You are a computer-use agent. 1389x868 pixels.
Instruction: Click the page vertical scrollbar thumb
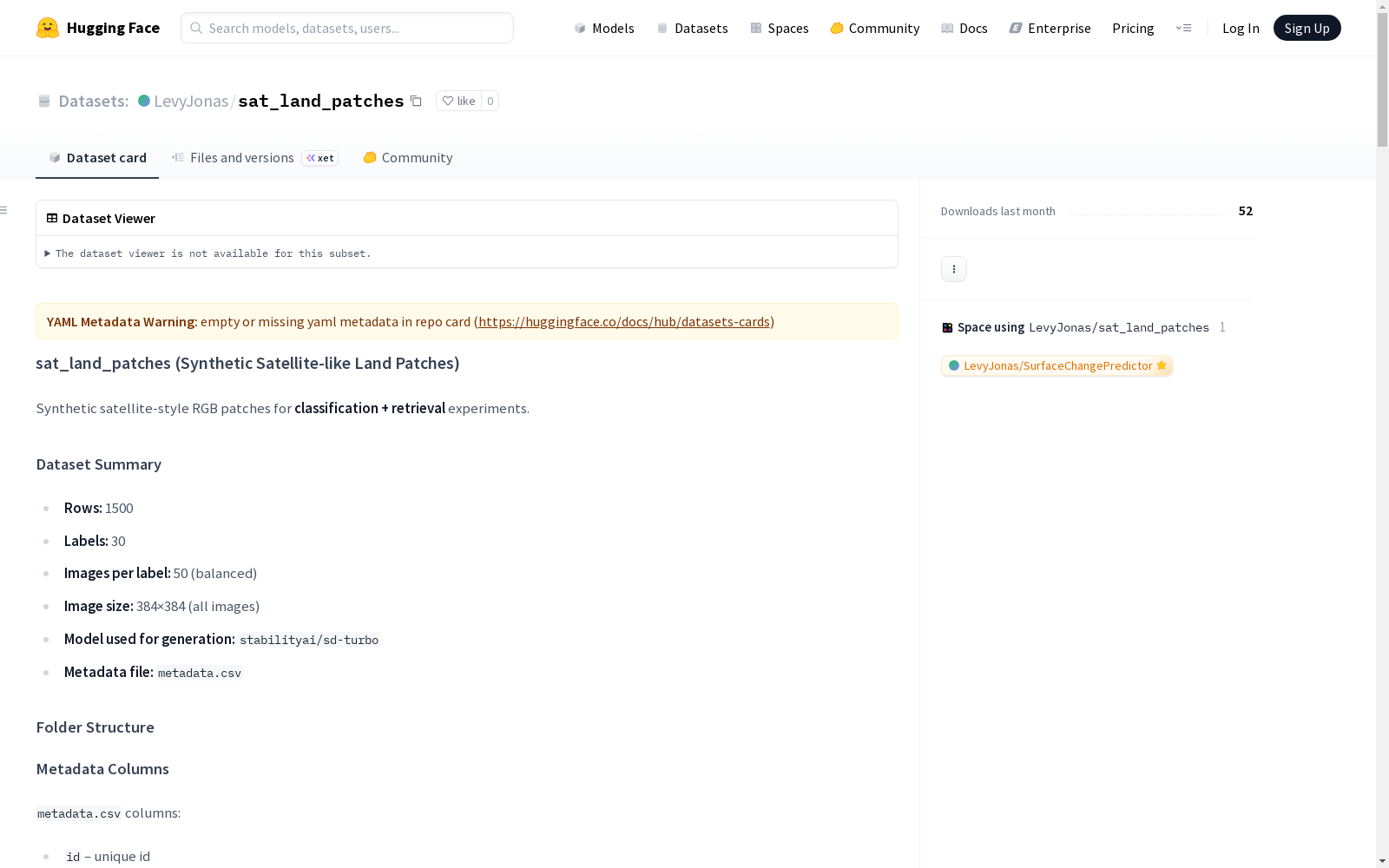coord(1382,80)
